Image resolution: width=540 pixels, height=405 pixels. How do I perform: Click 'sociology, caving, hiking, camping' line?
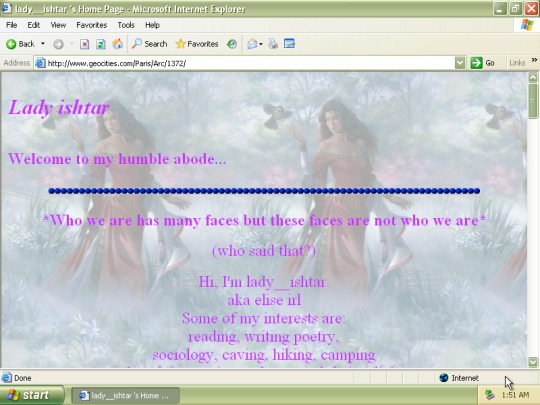pos(264,355)
